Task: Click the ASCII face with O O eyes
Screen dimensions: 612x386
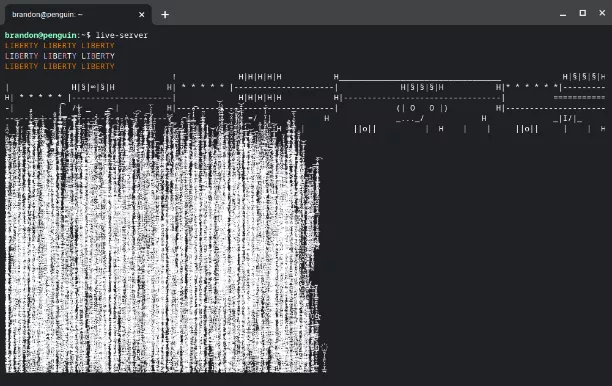Action: click(422, 108)
